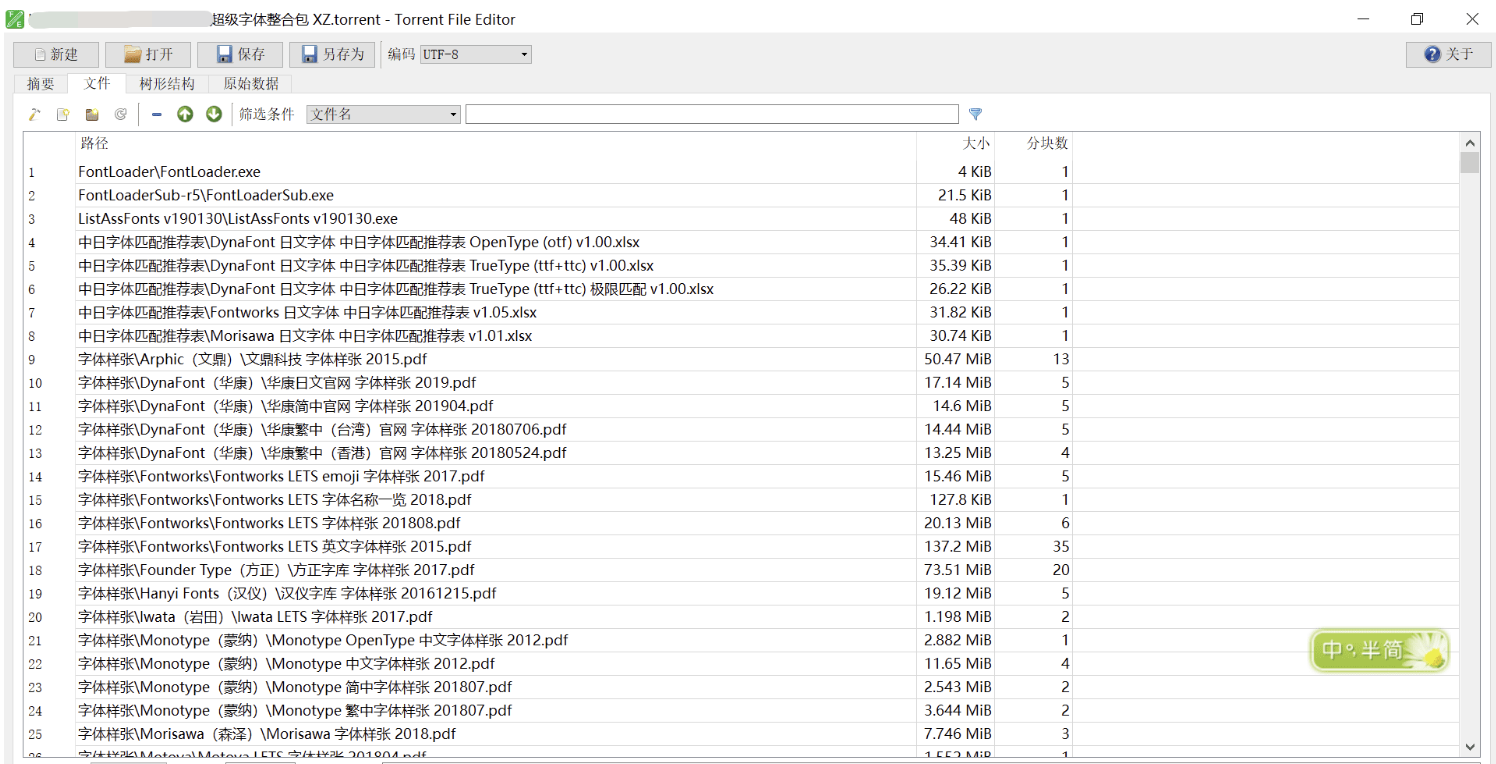This screenshot has height=764, width=1496.
Task: Select the 文鼎科技 字体样张 2015.pdf row
Action: pyautogui.click(x=742, y=359)
